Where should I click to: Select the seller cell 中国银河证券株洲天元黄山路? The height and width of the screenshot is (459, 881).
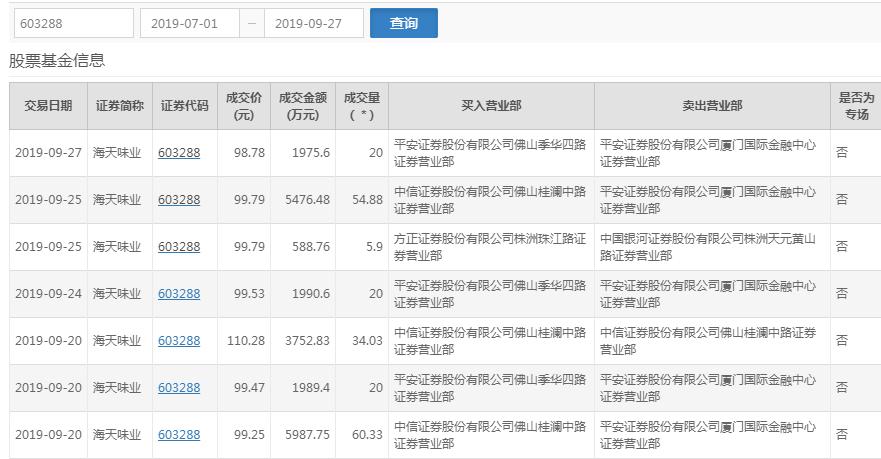712,247
